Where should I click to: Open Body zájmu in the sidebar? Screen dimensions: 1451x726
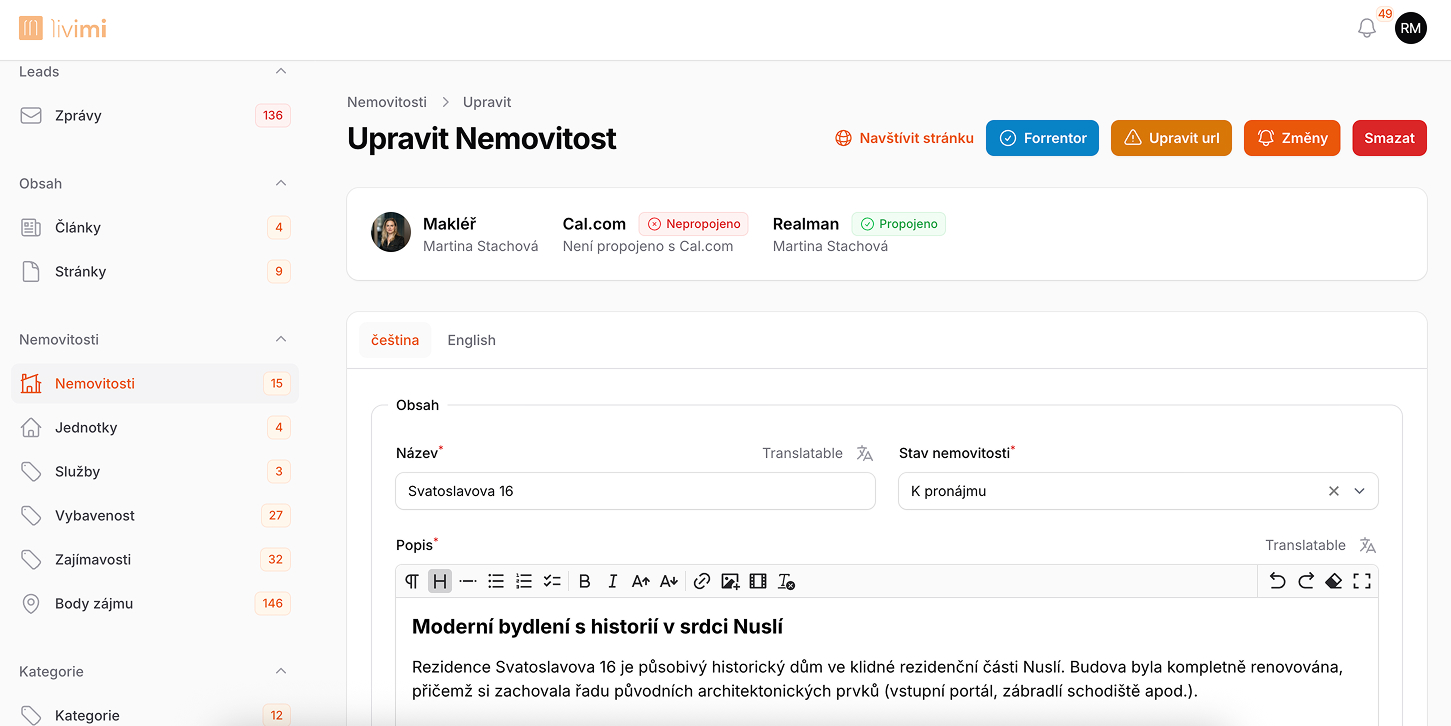pyautogui.click(x=155, y=603)
